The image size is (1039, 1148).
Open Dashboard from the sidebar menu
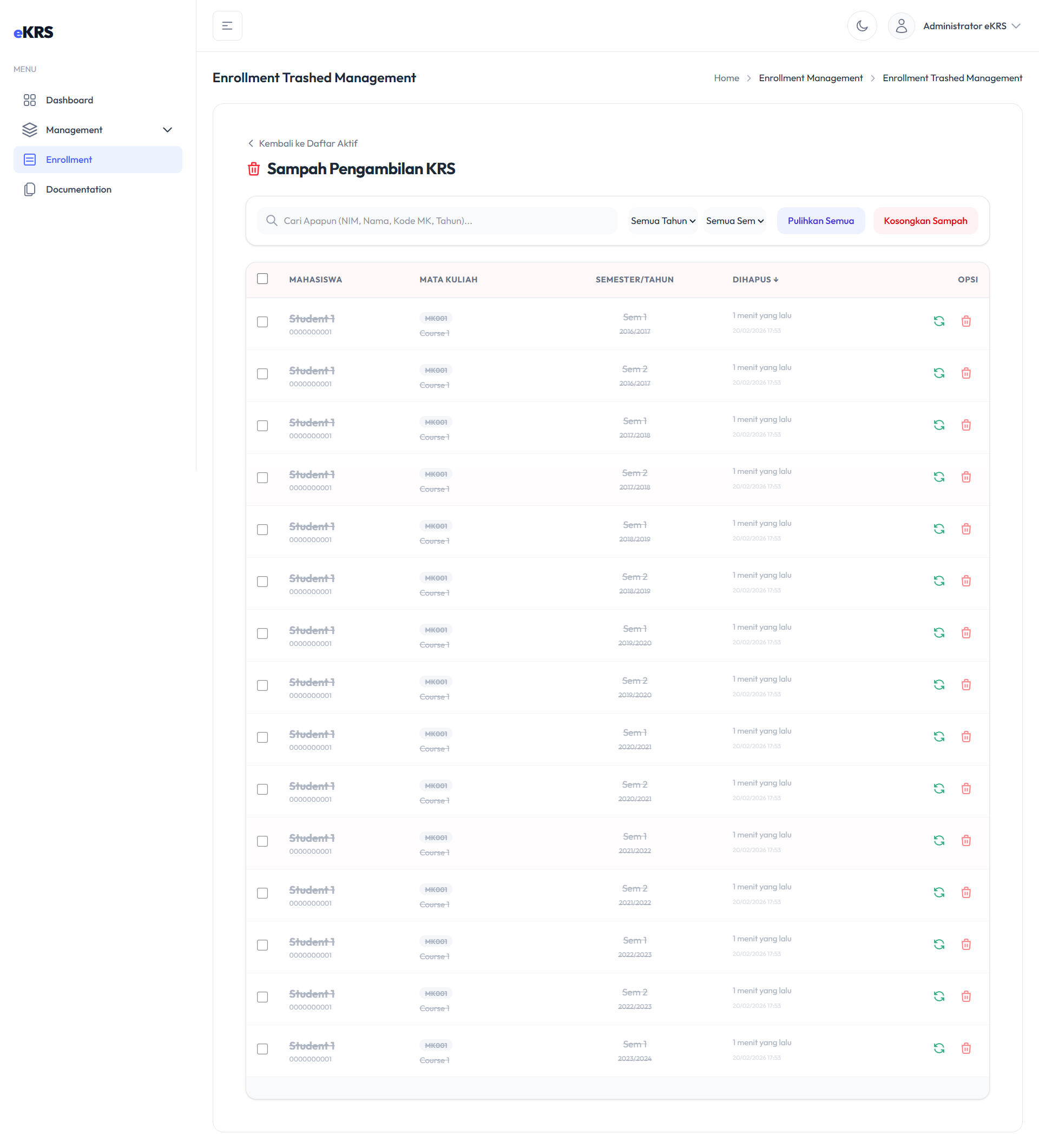coord(98,100)
